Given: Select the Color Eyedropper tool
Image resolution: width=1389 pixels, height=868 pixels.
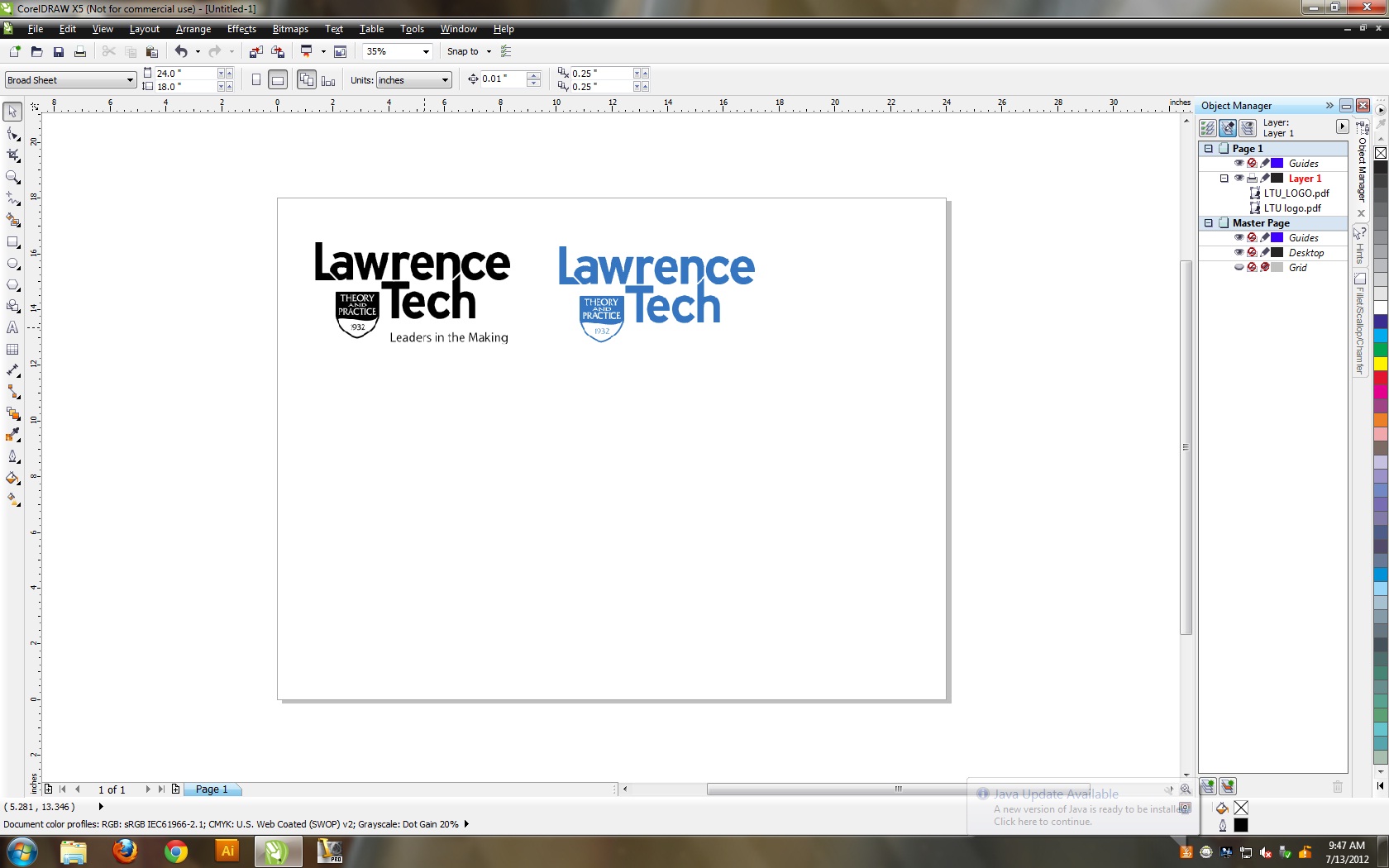Looking at the screenshot, I should coord(12,435).
